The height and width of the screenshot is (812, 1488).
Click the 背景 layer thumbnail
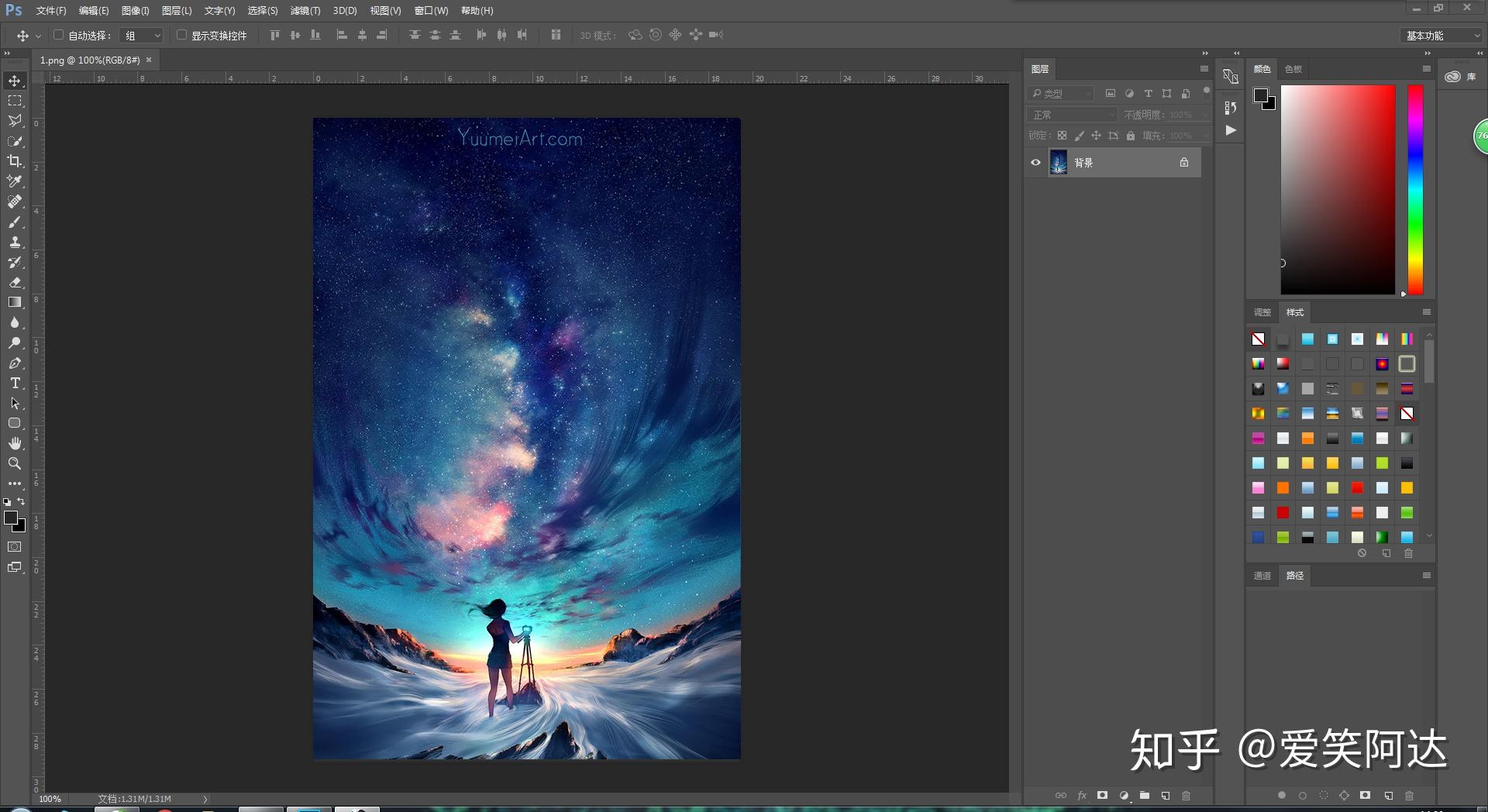coord(1059,163)
